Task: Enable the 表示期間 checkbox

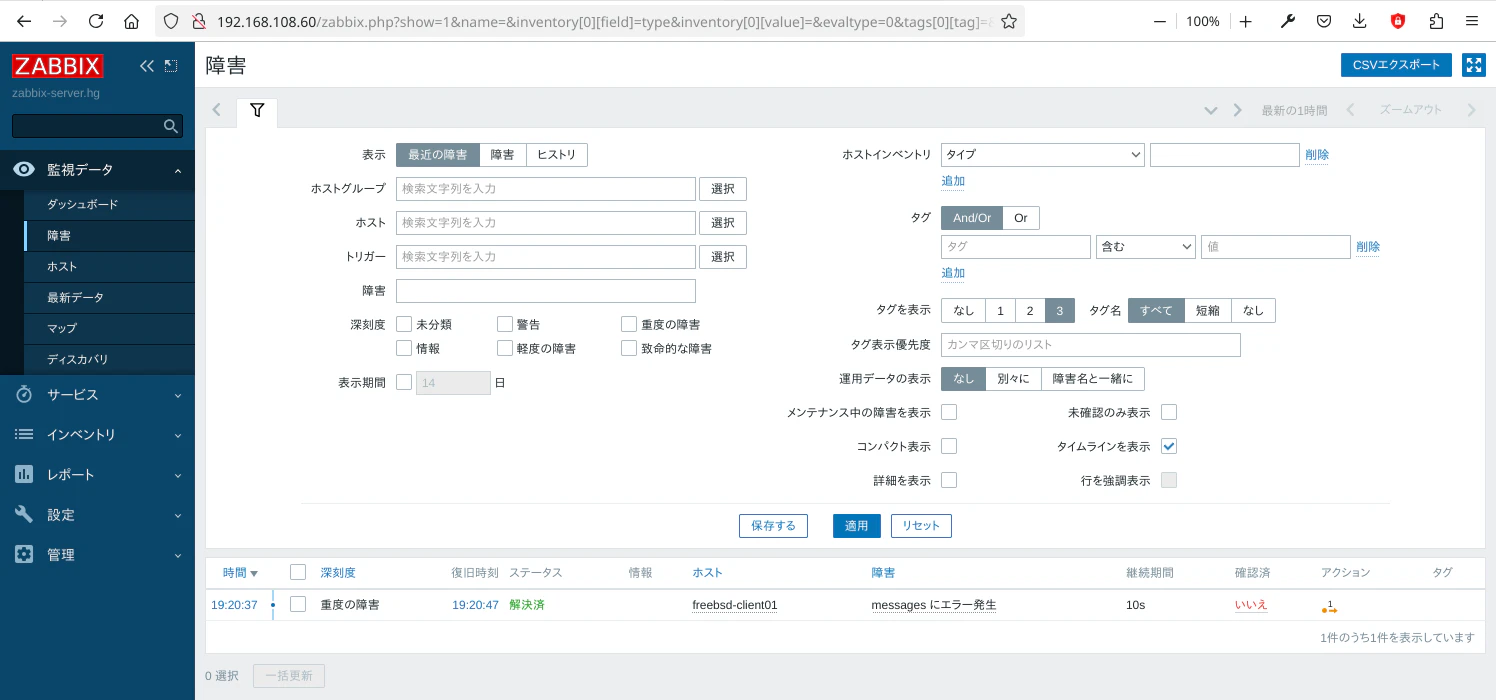Action: pyautogui.click(x=404, y=382)
